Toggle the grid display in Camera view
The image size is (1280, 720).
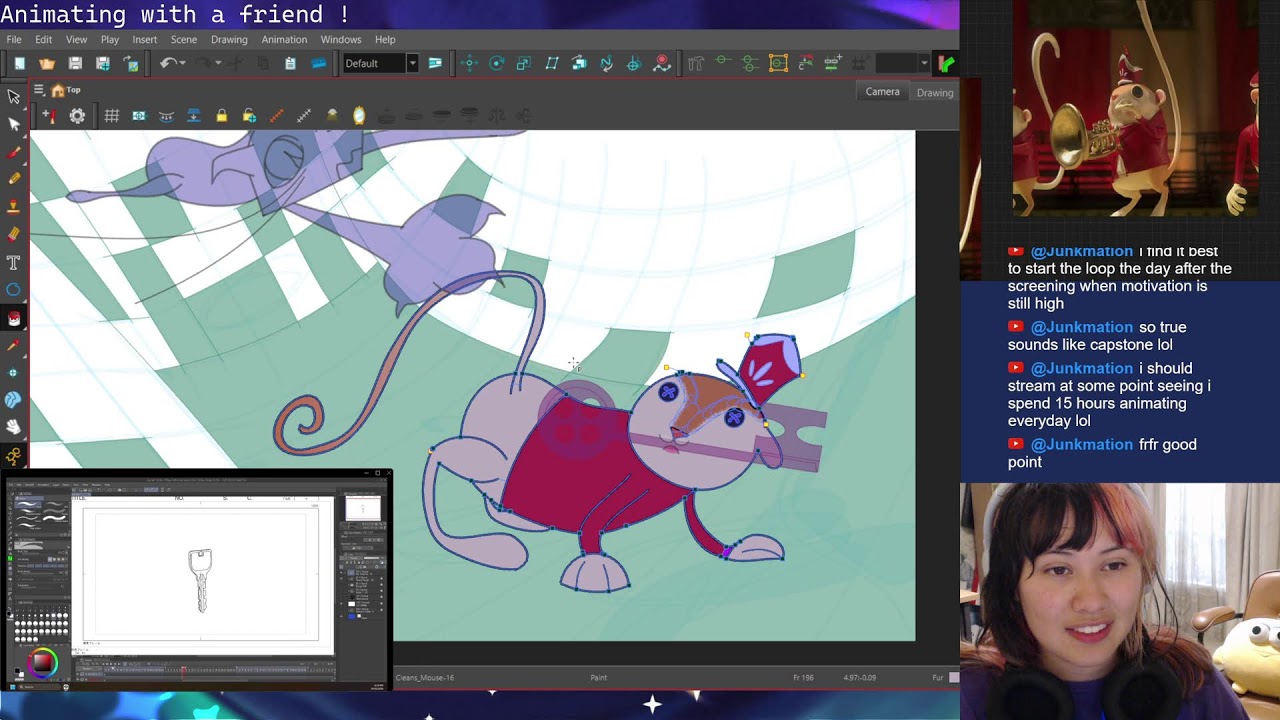pyautogui.click(x=112, y=116)
